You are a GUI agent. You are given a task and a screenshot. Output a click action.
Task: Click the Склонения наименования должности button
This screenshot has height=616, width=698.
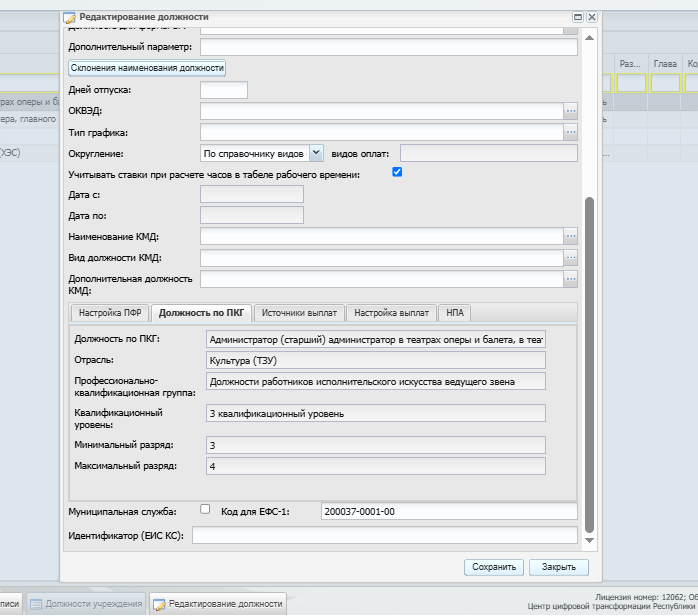[x=147, y=68]
